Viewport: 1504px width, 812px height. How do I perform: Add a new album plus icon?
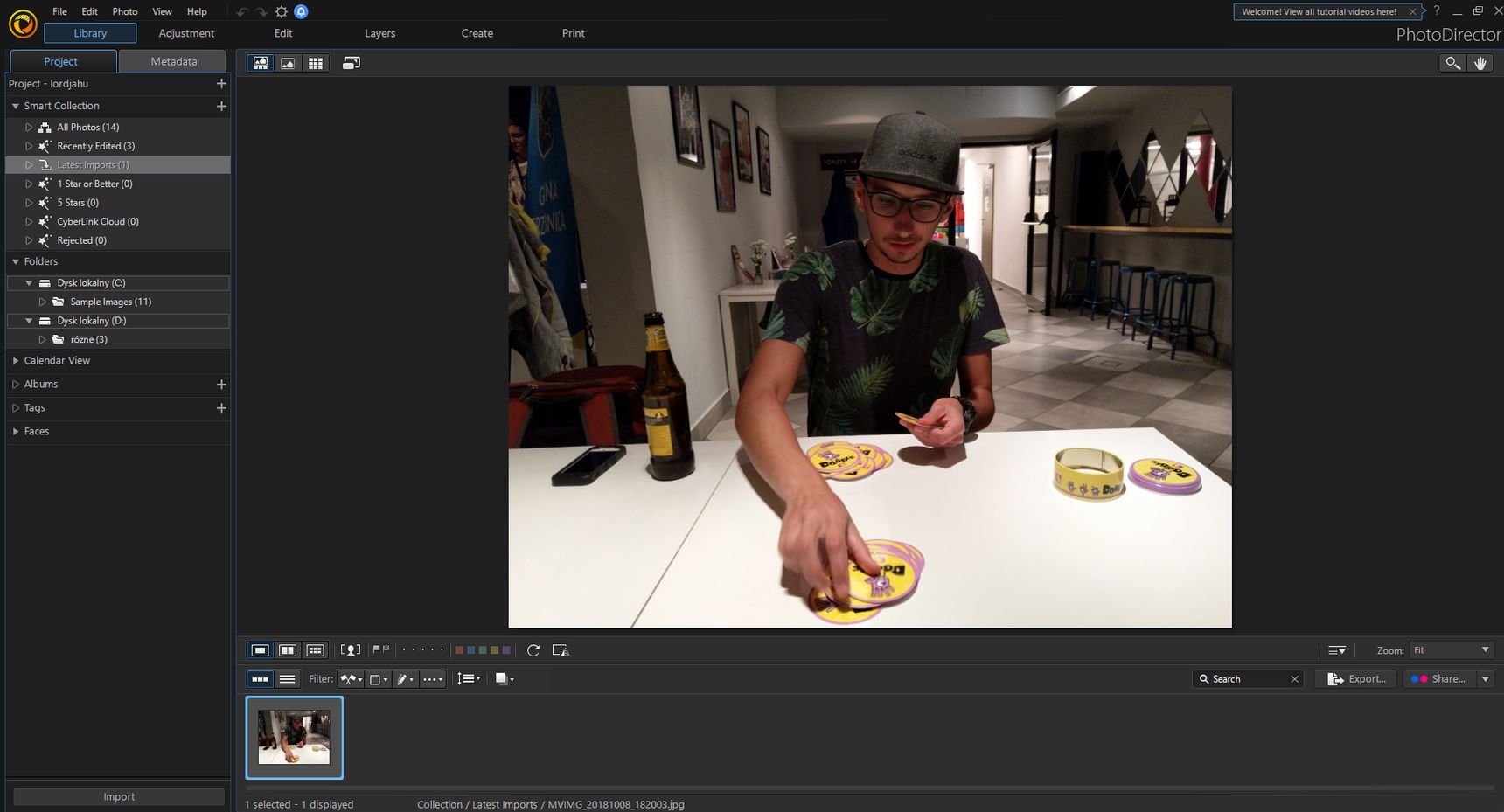[221, 385]
